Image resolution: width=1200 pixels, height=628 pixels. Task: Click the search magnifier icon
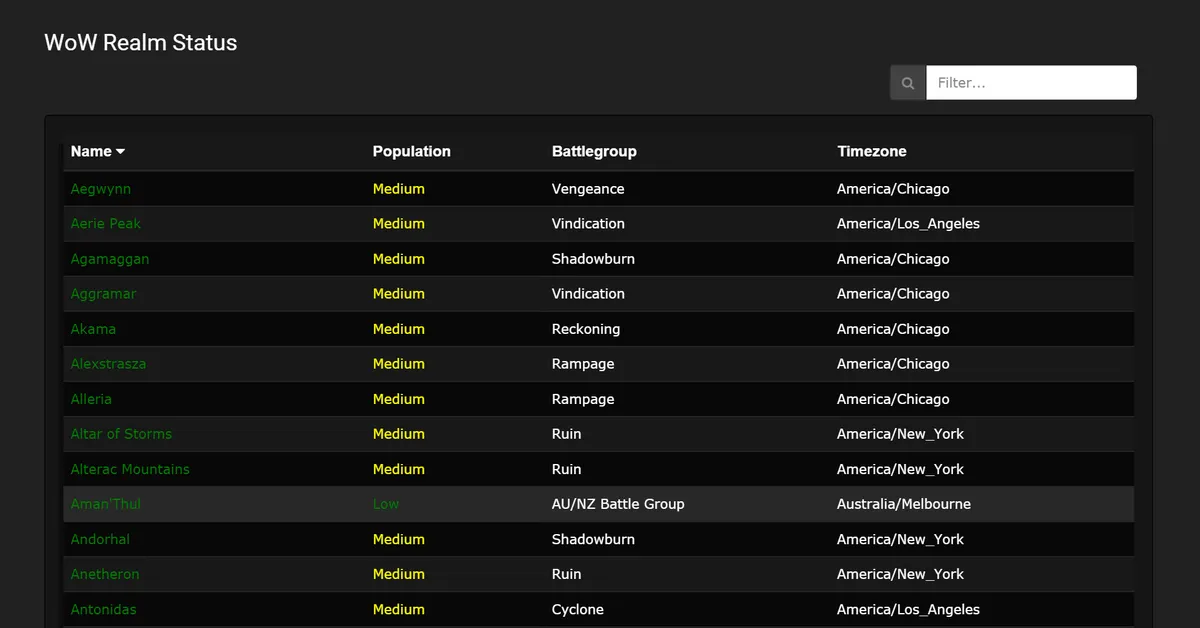pos(908,83)
